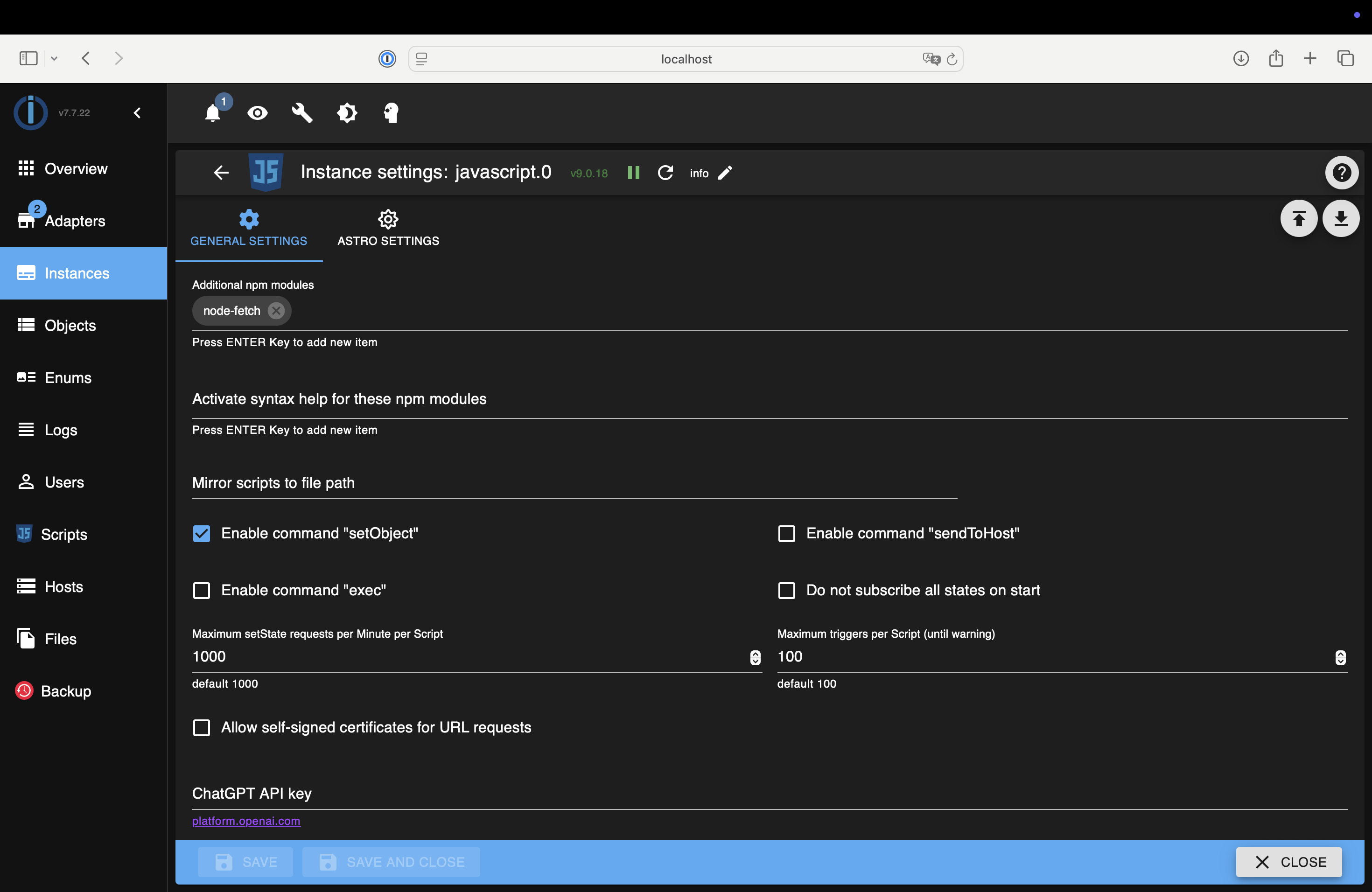Image resolution: width=1372 pixels, height=892 pixels.
Task: Edit the info log level pencil
Action: click(x=725, y=173)
